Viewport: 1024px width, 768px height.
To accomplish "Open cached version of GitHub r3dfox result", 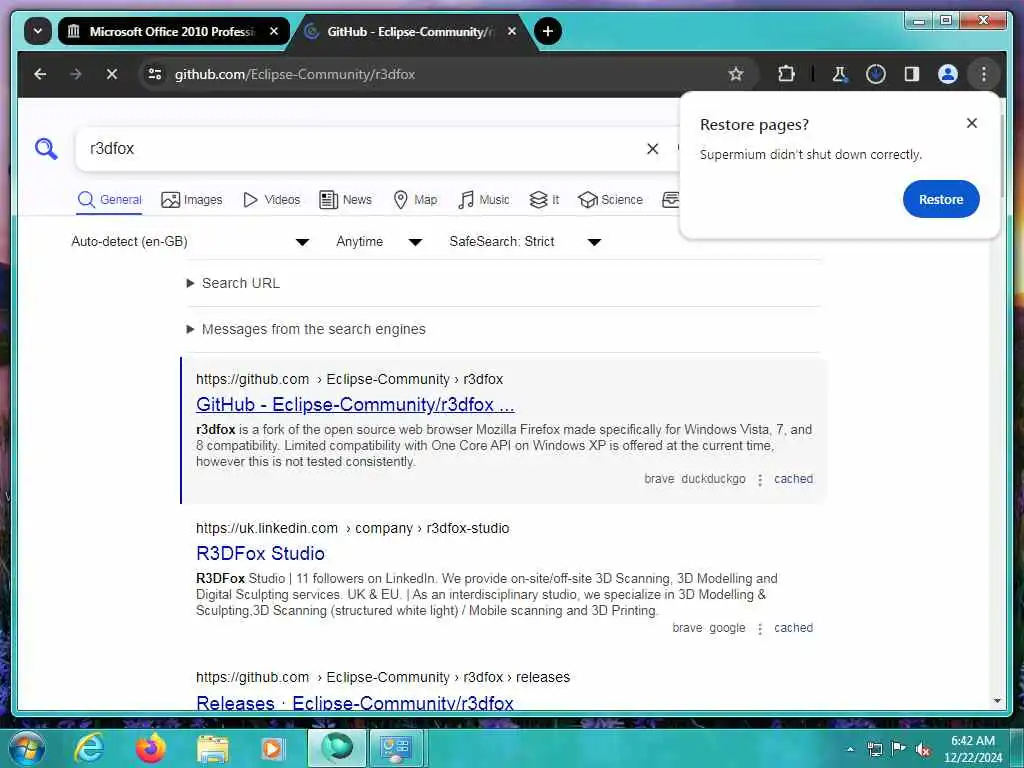I will [793, 479].
